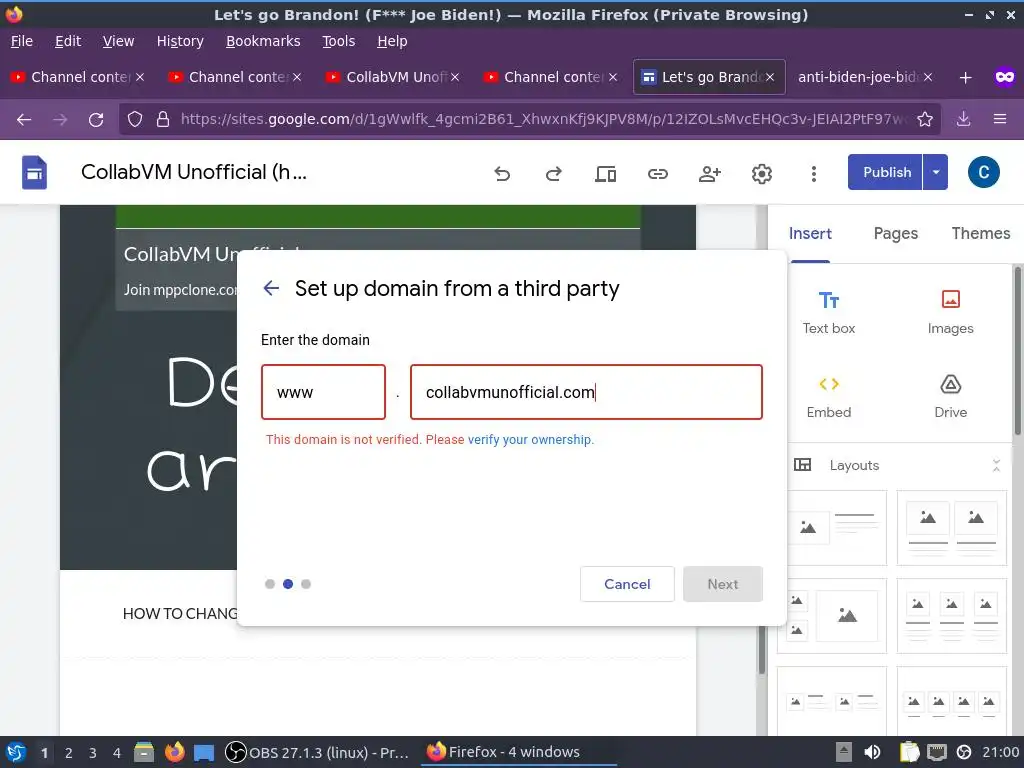
Task: Choose the two-image column layout
Action: click(952, 527)
